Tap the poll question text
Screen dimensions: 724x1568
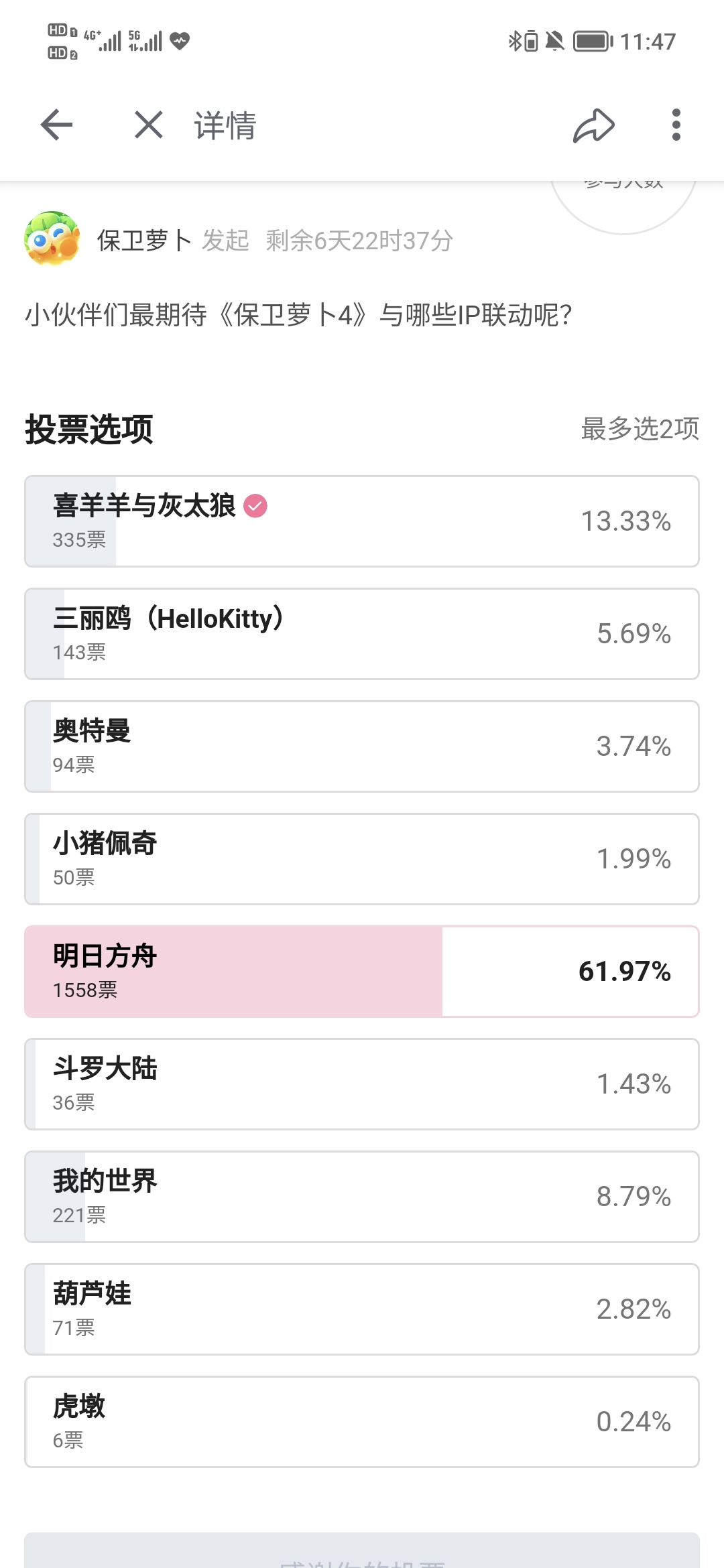point(298,315)
